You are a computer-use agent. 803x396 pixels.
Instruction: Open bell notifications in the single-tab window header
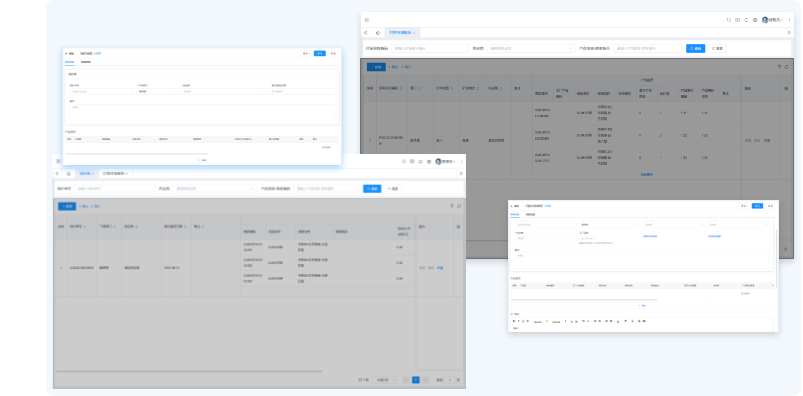coord(746,20)
